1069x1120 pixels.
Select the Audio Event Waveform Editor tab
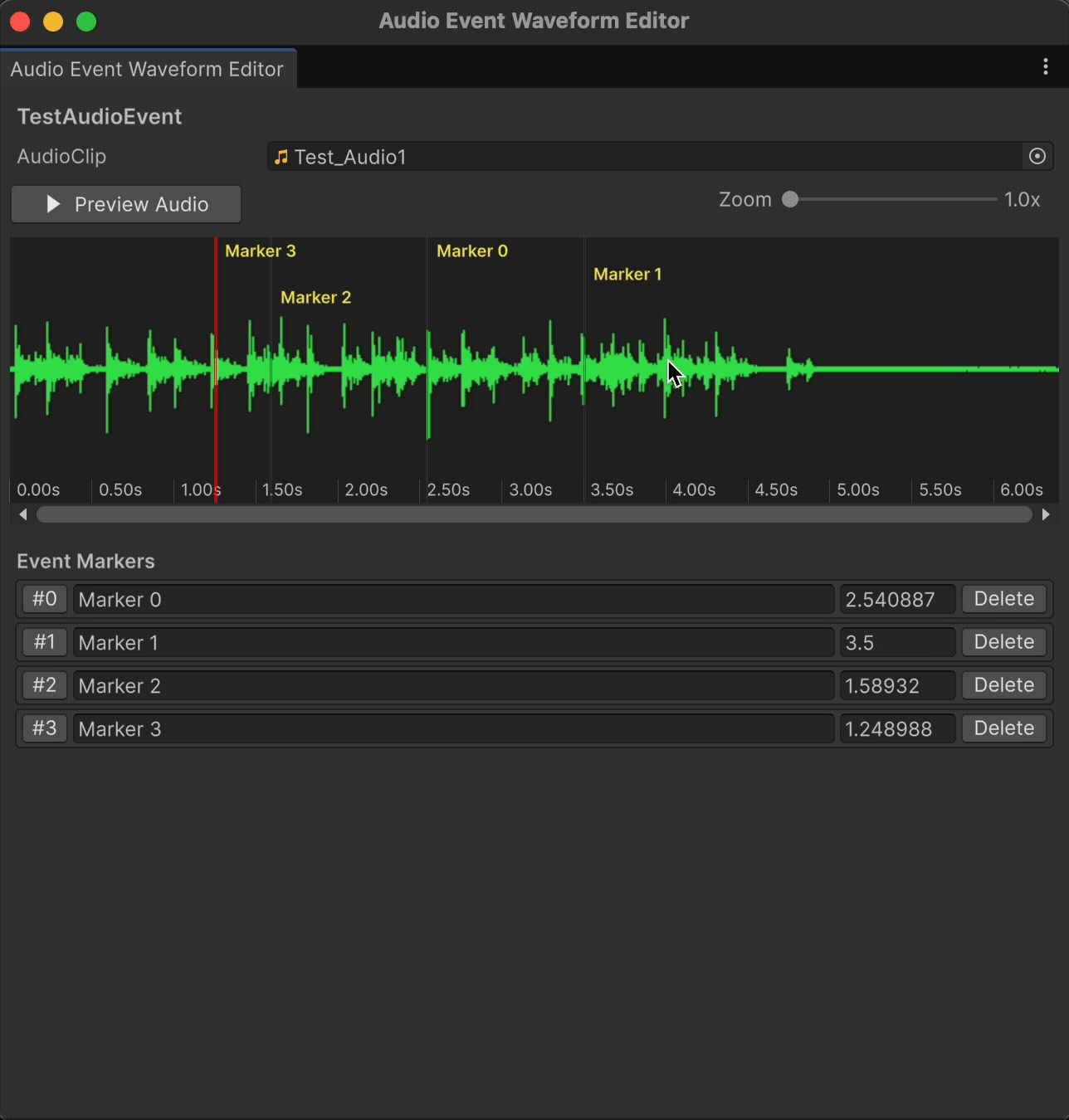click(147, 69)
